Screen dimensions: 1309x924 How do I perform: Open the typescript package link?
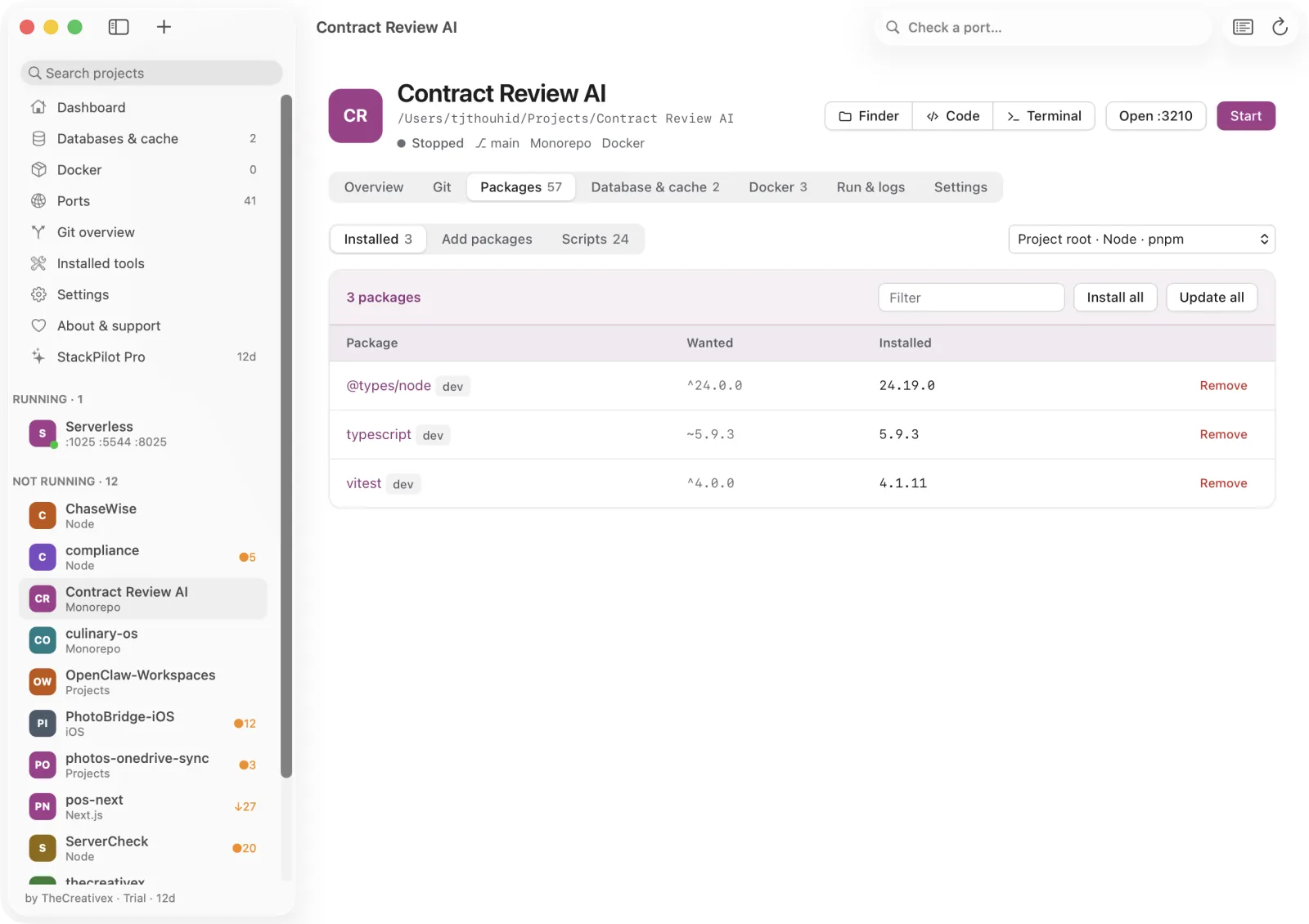[378, 434]
